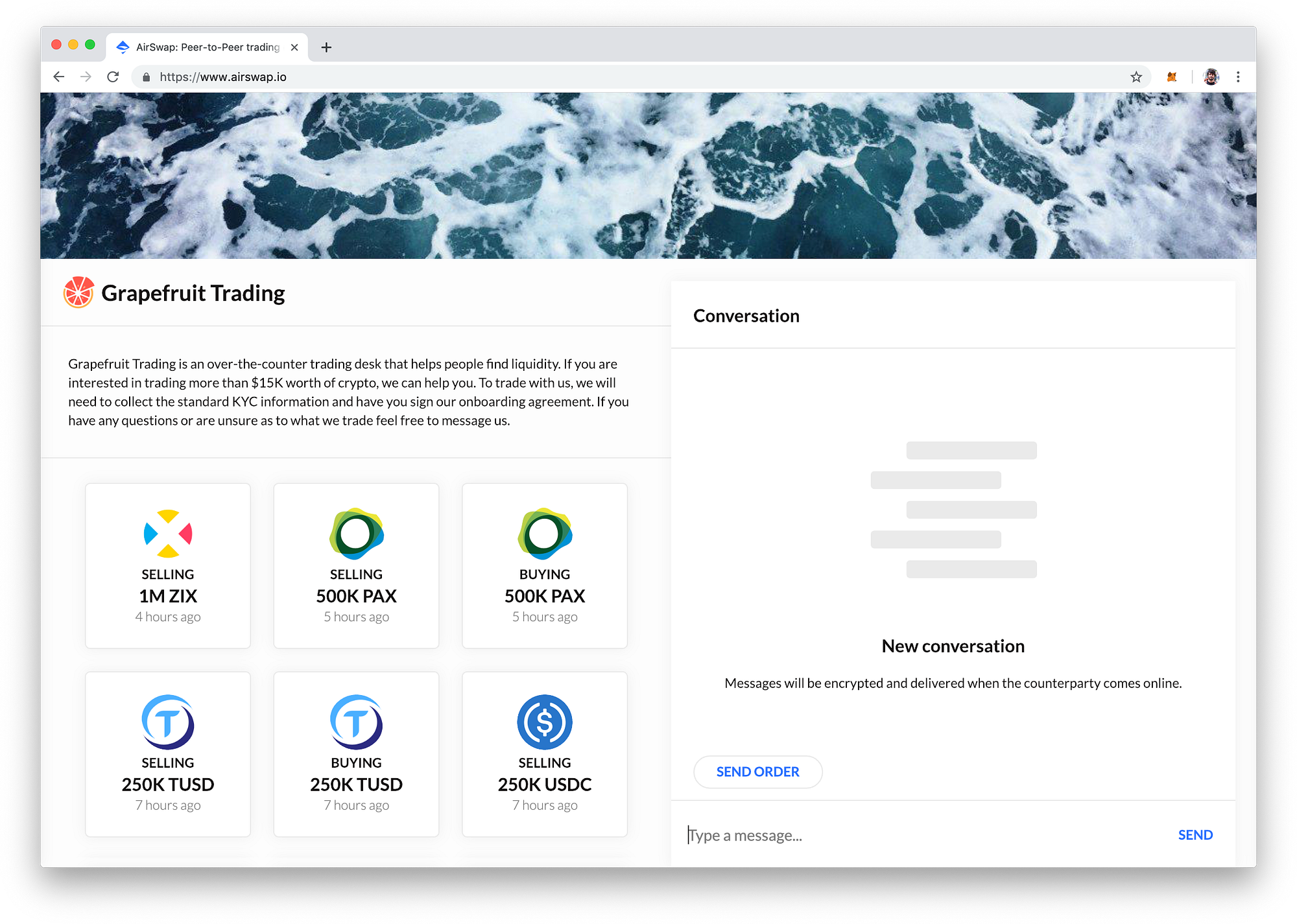Click the USDC token icon

click(x=545, y=722)
